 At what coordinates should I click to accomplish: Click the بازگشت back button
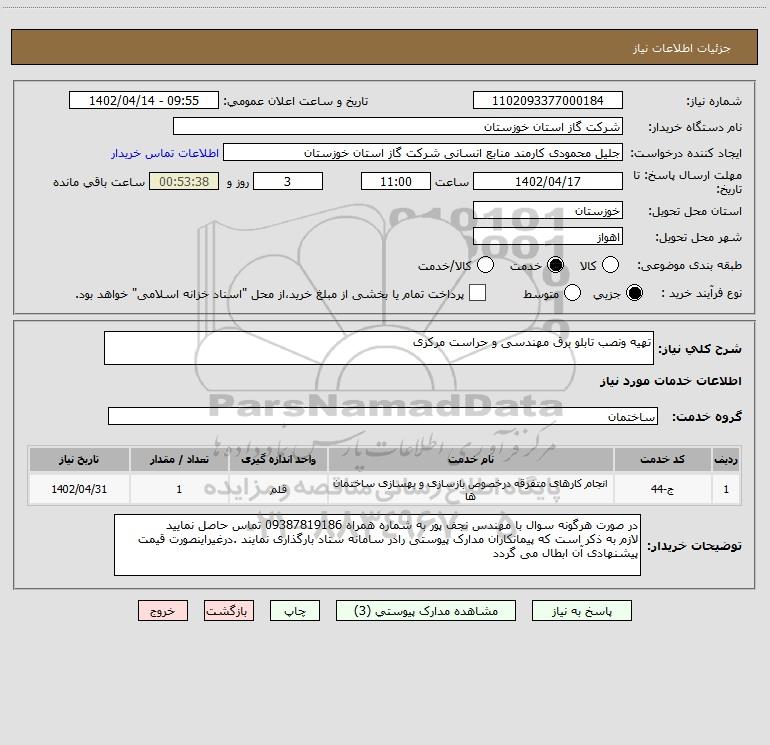point(229,611)
